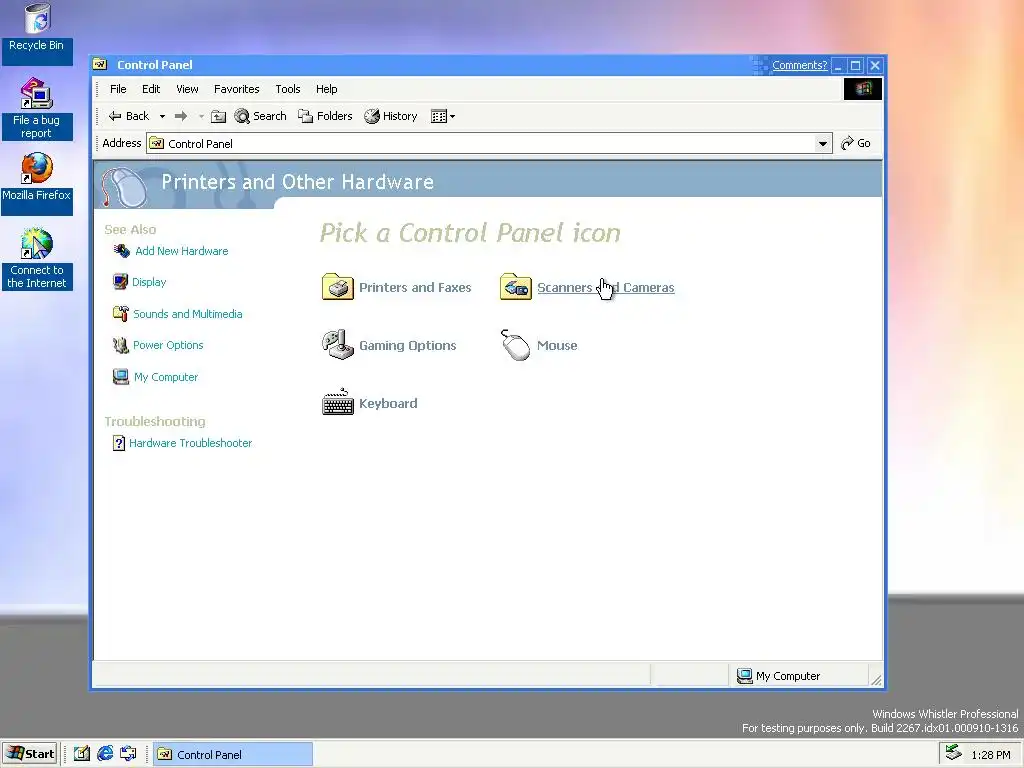Click the Sounds and Multimedia link

[187, 314]
